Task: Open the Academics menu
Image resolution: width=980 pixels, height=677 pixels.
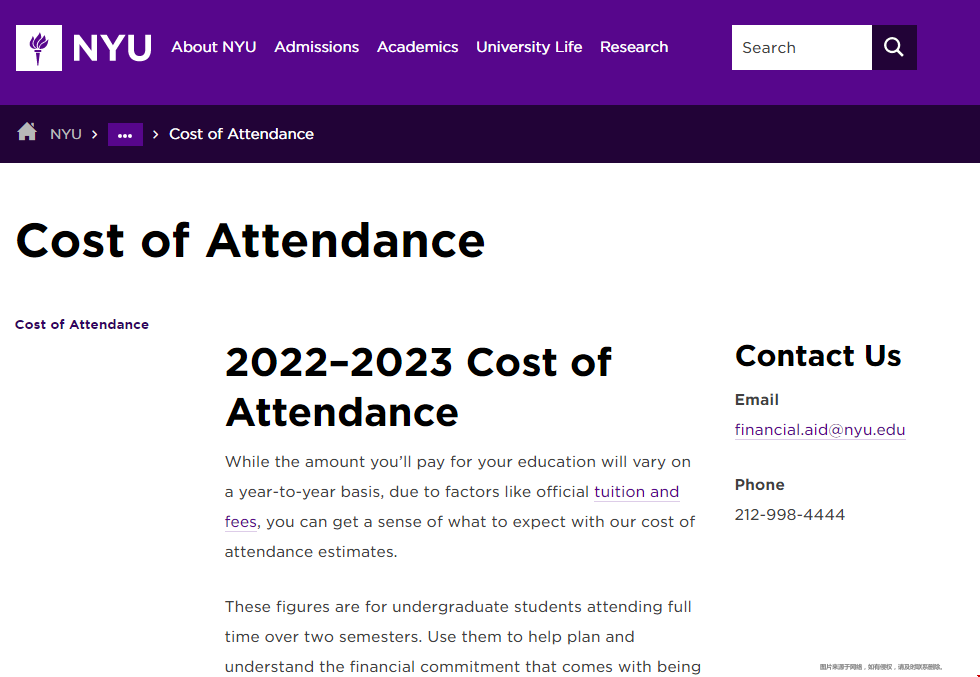Action: click(x=418, y=47)
